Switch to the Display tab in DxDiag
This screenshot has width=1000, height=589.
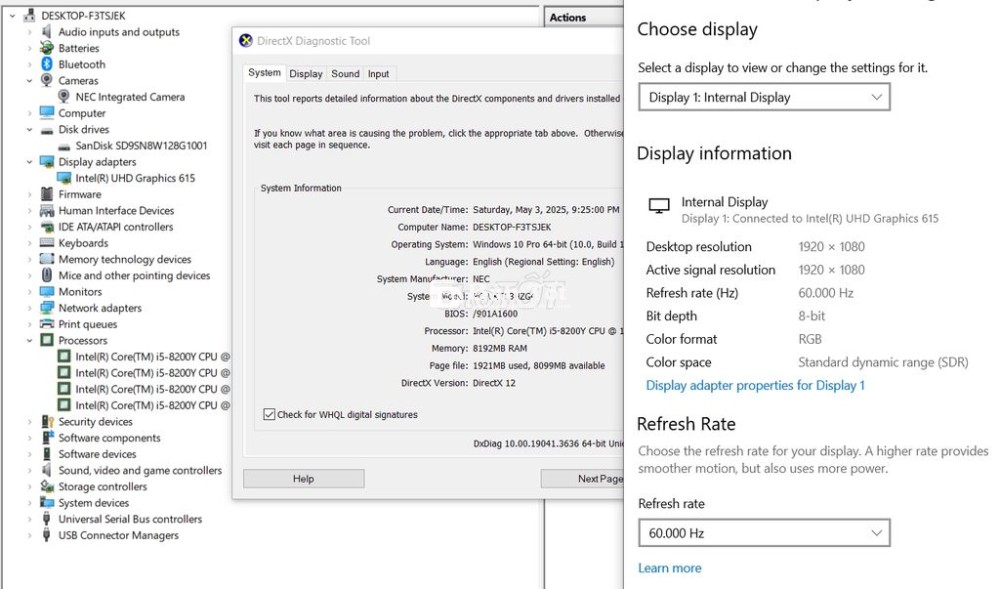[306, 74]
